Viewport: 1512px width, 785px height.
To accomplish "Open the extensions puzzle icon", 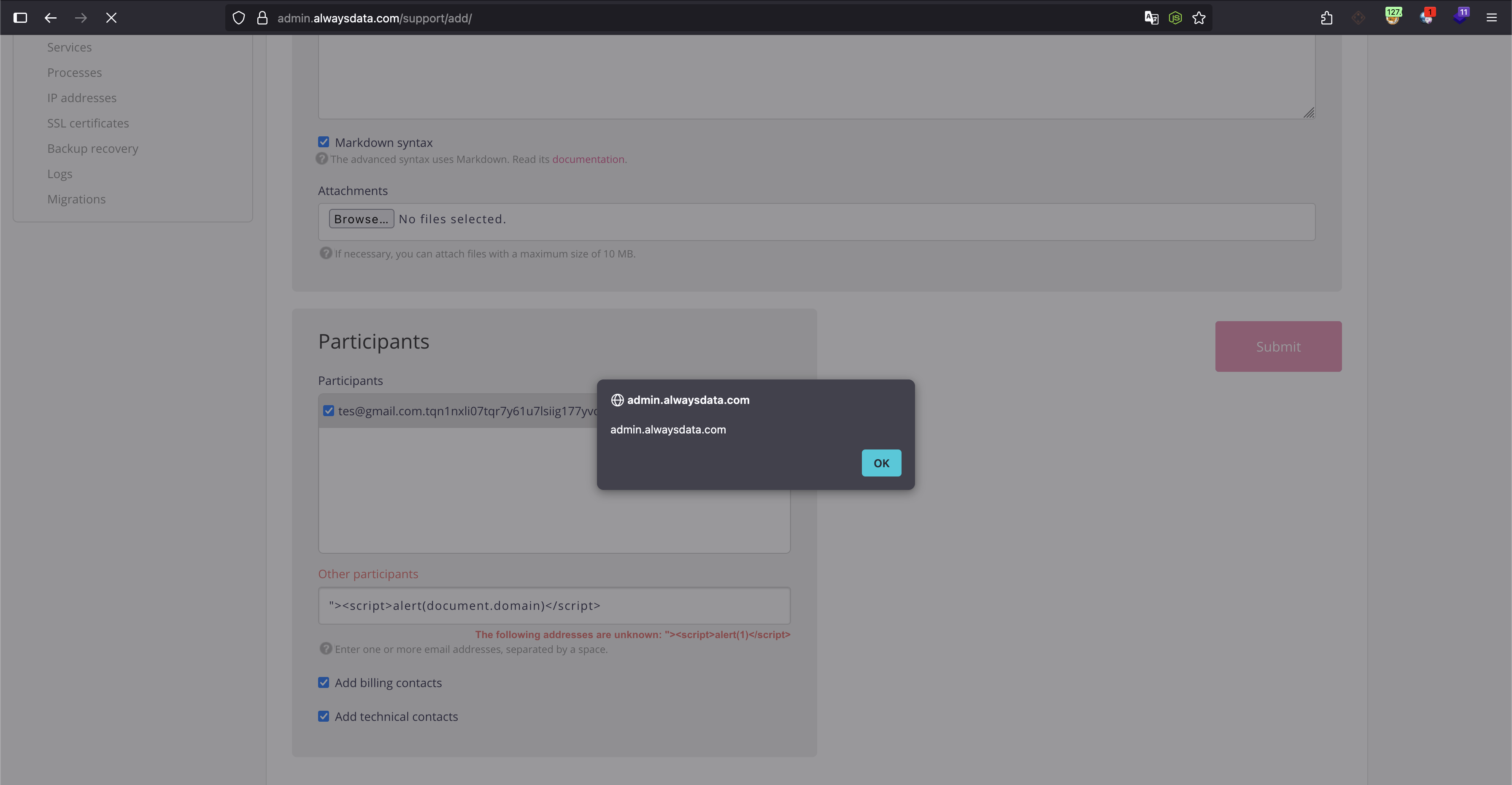I will (1326, 18).
